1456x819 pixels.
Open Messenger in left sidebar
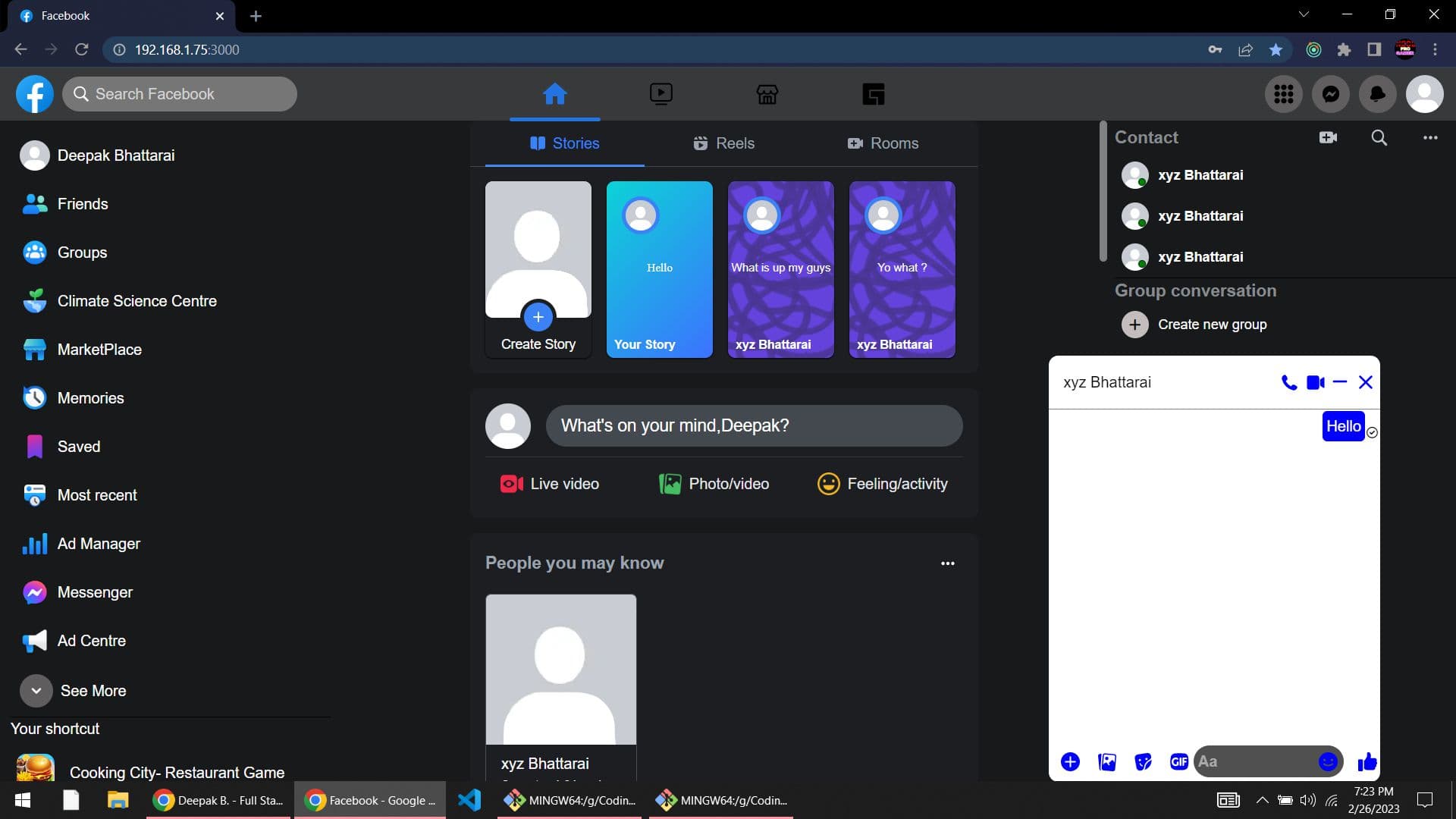(x=77, y=592)
